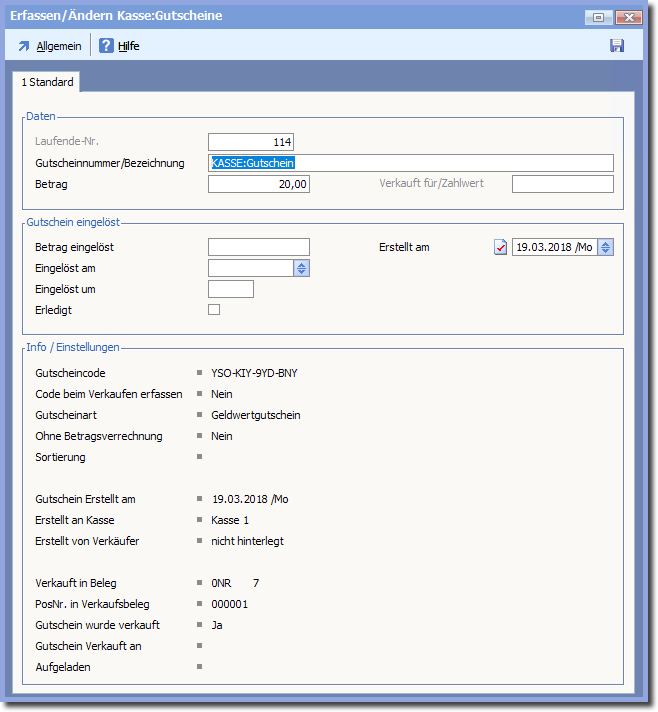Toggle the Erledigt checkbox
This screenshot has width=658, height=712.
coord(214,310)
